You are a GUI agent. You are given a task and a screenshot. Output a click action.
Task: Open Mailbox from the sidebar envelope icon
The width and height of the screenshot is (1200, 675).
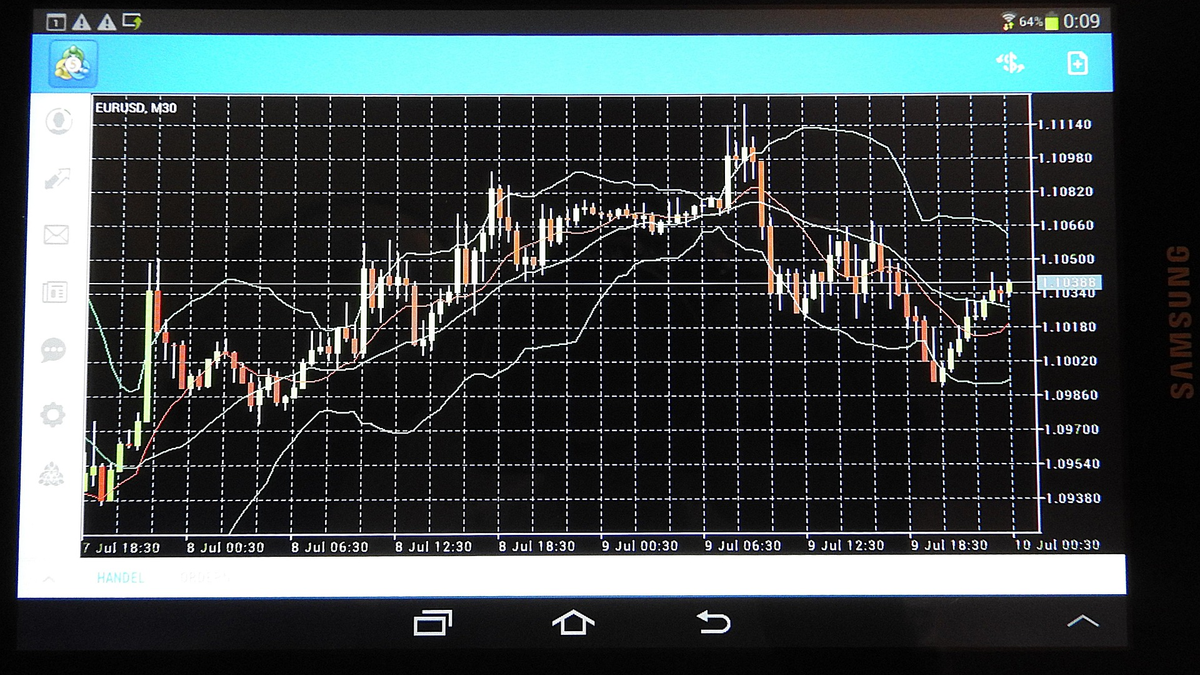pos(55,236)
